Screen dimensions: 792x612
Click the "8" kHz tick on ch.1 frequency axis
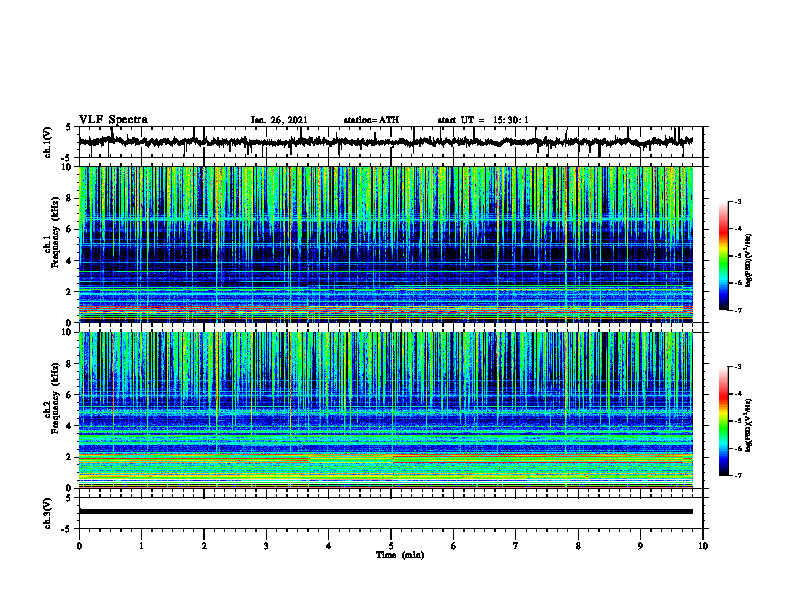69,198
